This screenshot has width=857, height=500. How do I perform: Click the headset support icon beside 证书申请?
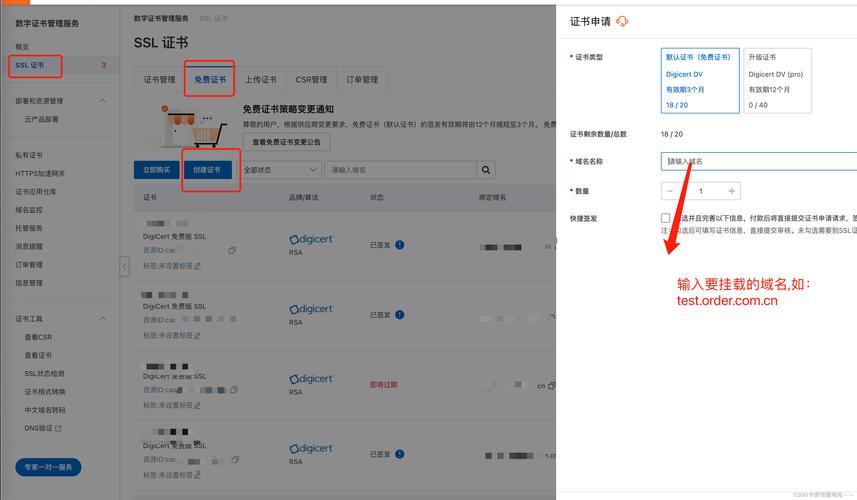pyautogui.click(x=622, y=21)
